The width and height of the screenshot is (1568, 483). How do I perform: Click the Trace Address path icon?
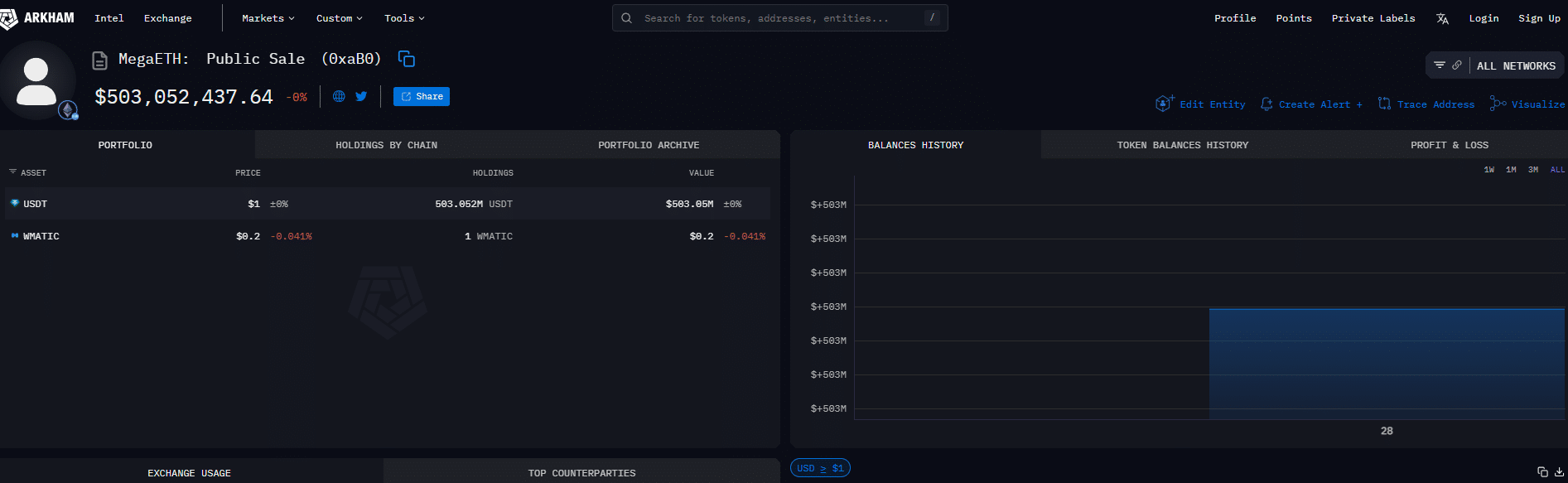tap(1384, 104)
